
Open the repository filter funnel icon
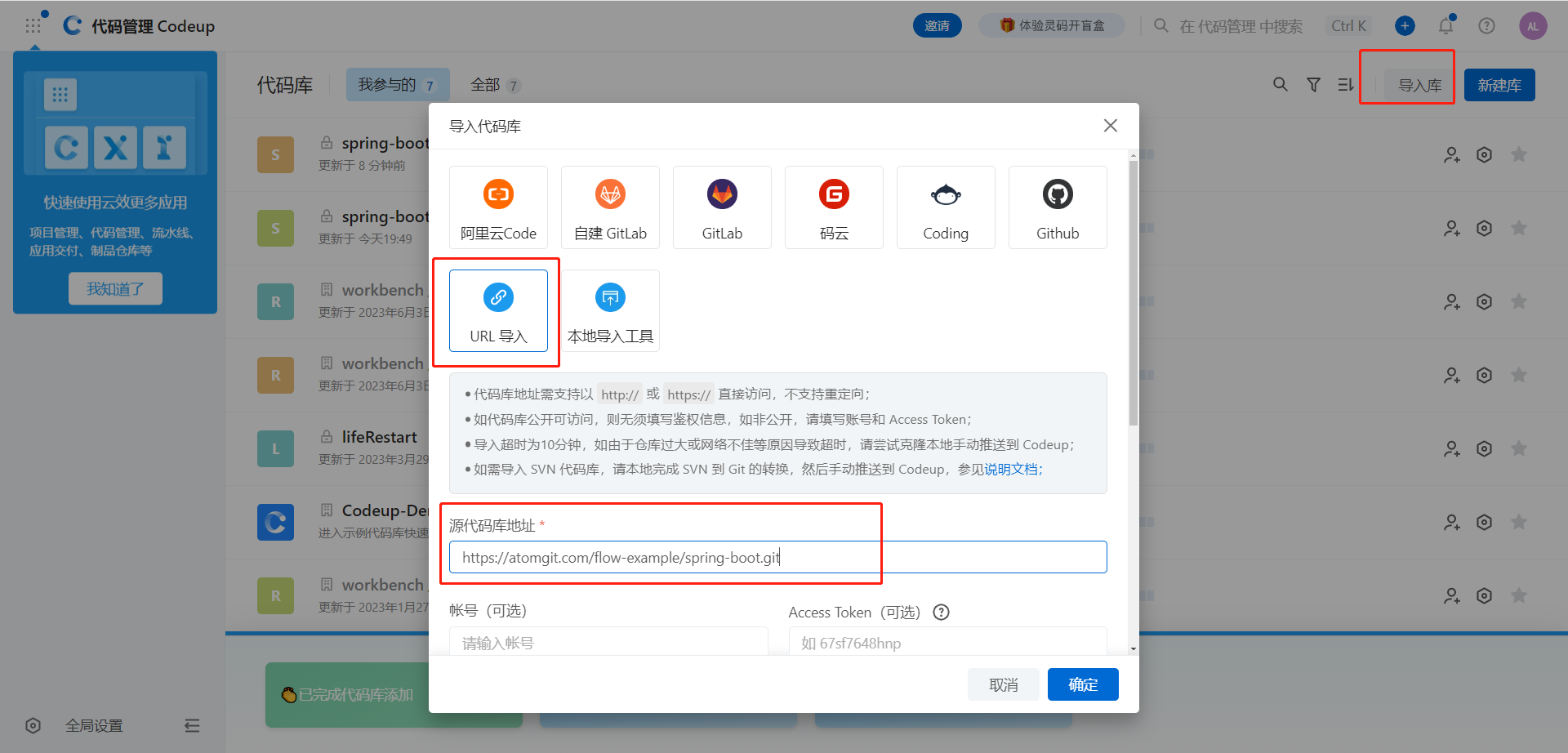click(1313, 84)
